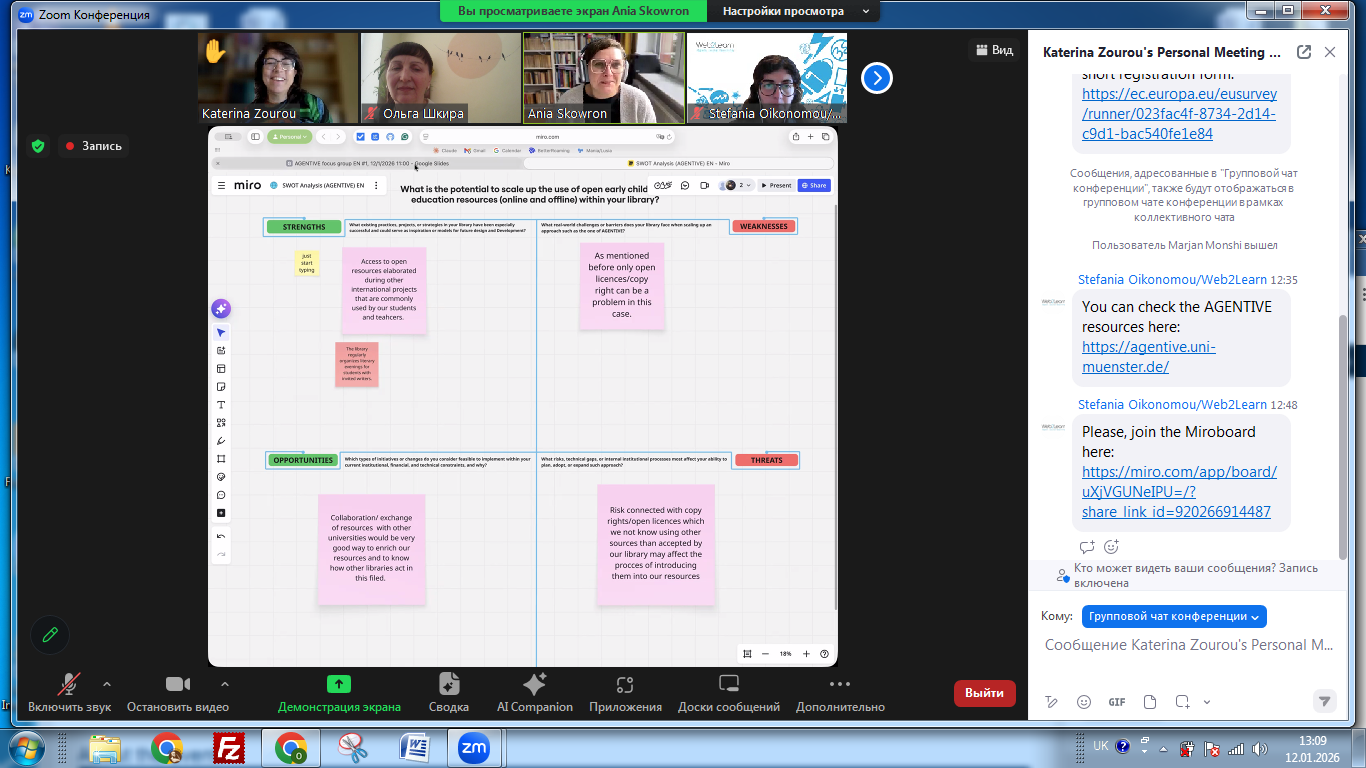
Task: Click the green pencil annotation icon
Action: 49,634
